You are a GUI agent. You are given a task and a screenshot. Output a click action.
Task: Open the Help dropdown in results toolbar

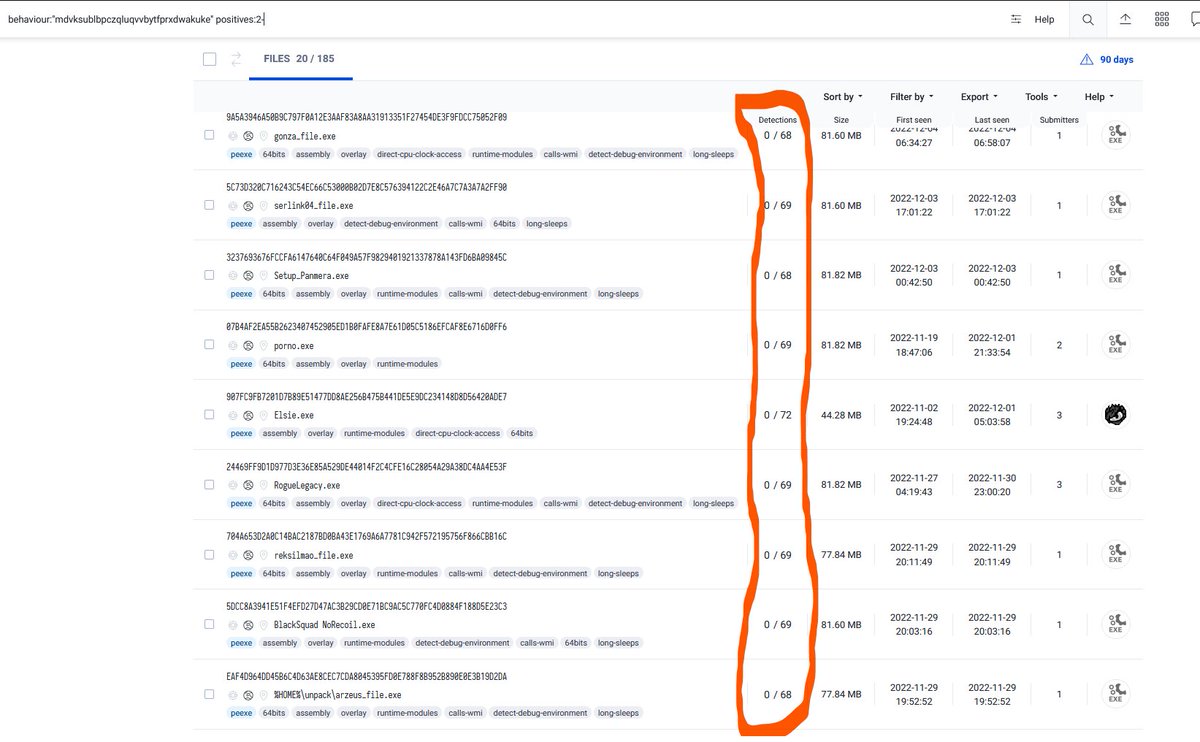(1098, 97)
